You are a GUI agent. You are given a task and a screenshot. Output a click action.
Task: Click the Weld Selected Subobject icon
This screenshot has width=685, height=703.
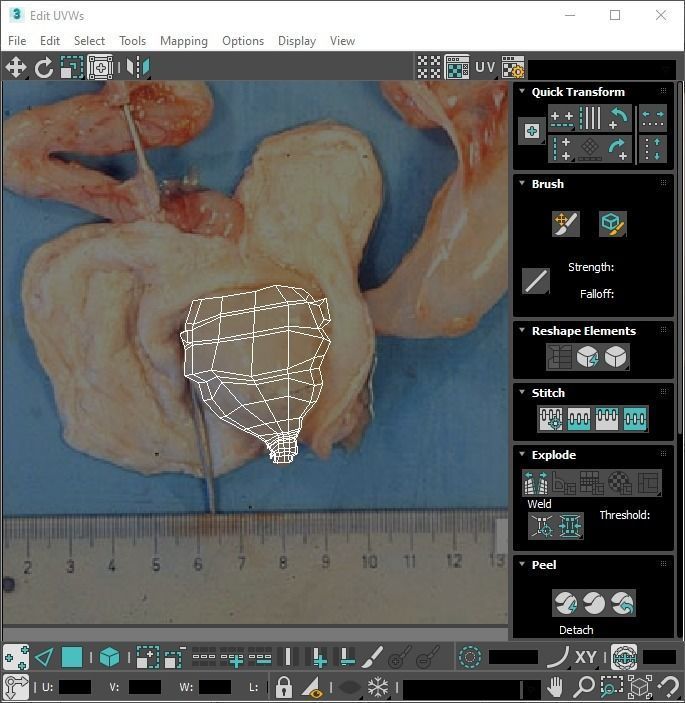tap(570, 526)
